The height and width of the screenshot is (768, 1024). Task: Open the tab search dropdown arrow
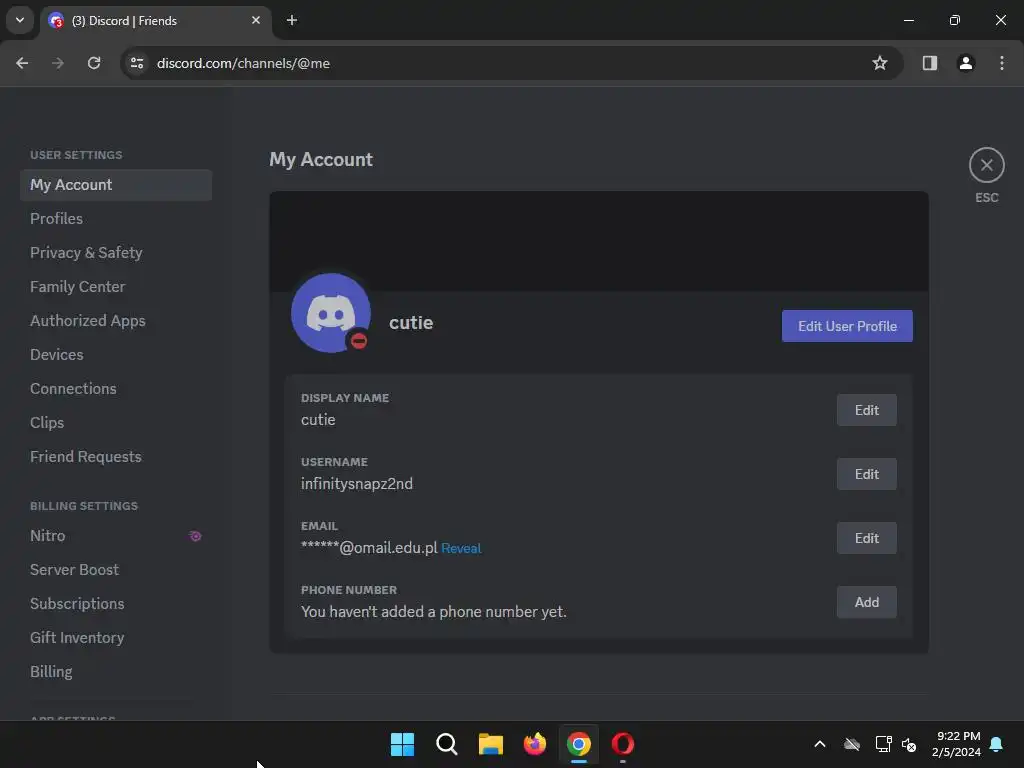20,20
